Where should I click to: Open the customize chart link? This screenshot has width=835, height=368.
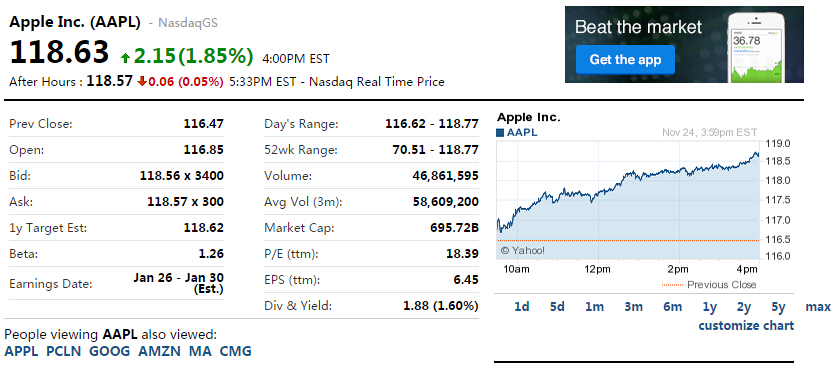coord(746,325)
